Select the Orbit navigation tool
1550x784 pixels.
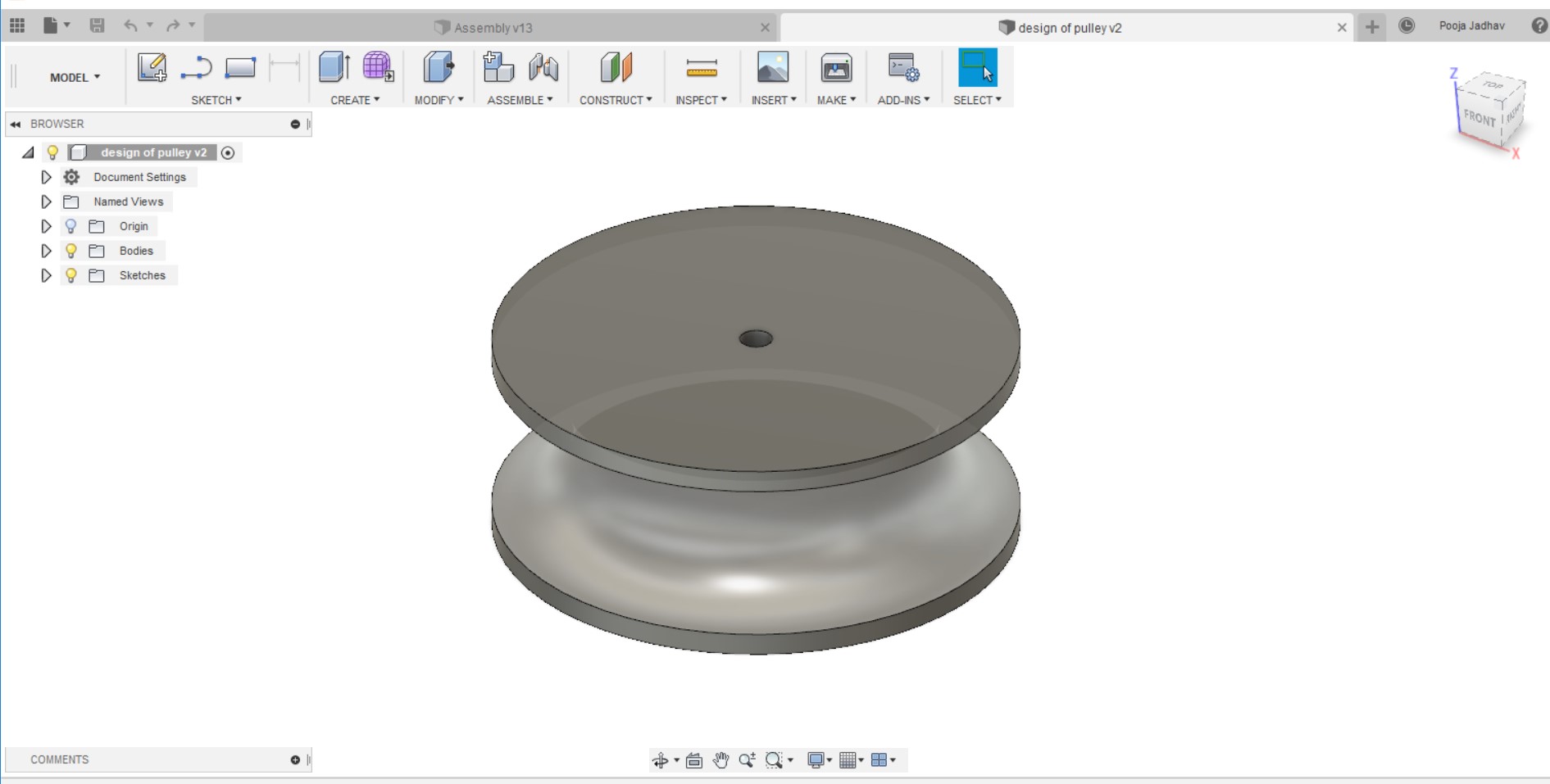(x=660, y=760)
